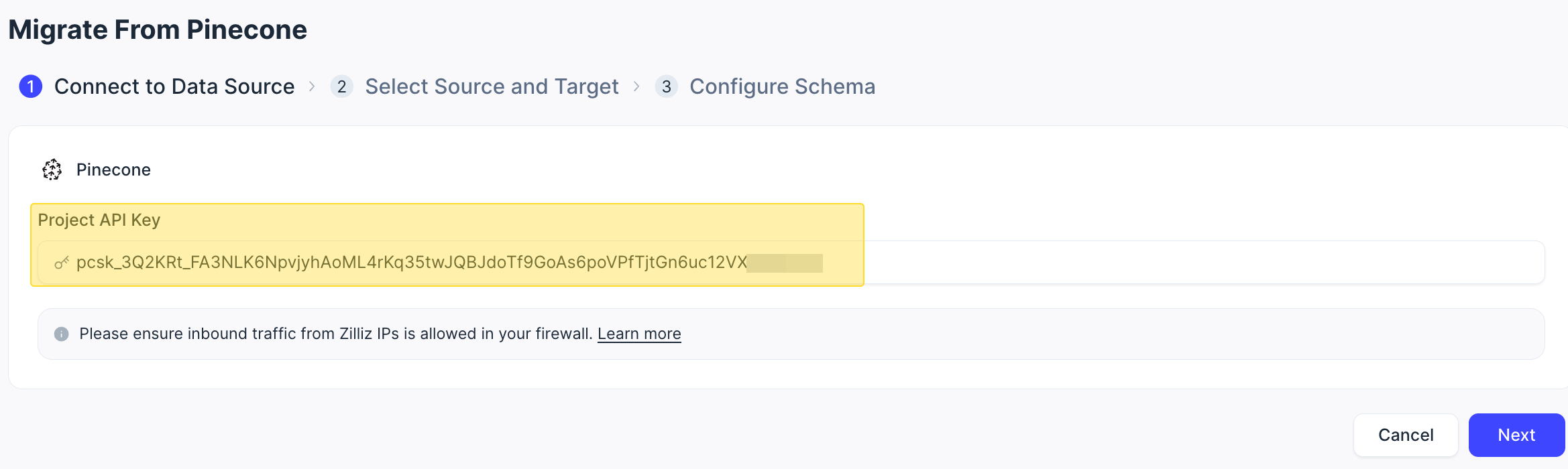Click the blue Next button
1568x469 pixels.
pos(1517,435)
